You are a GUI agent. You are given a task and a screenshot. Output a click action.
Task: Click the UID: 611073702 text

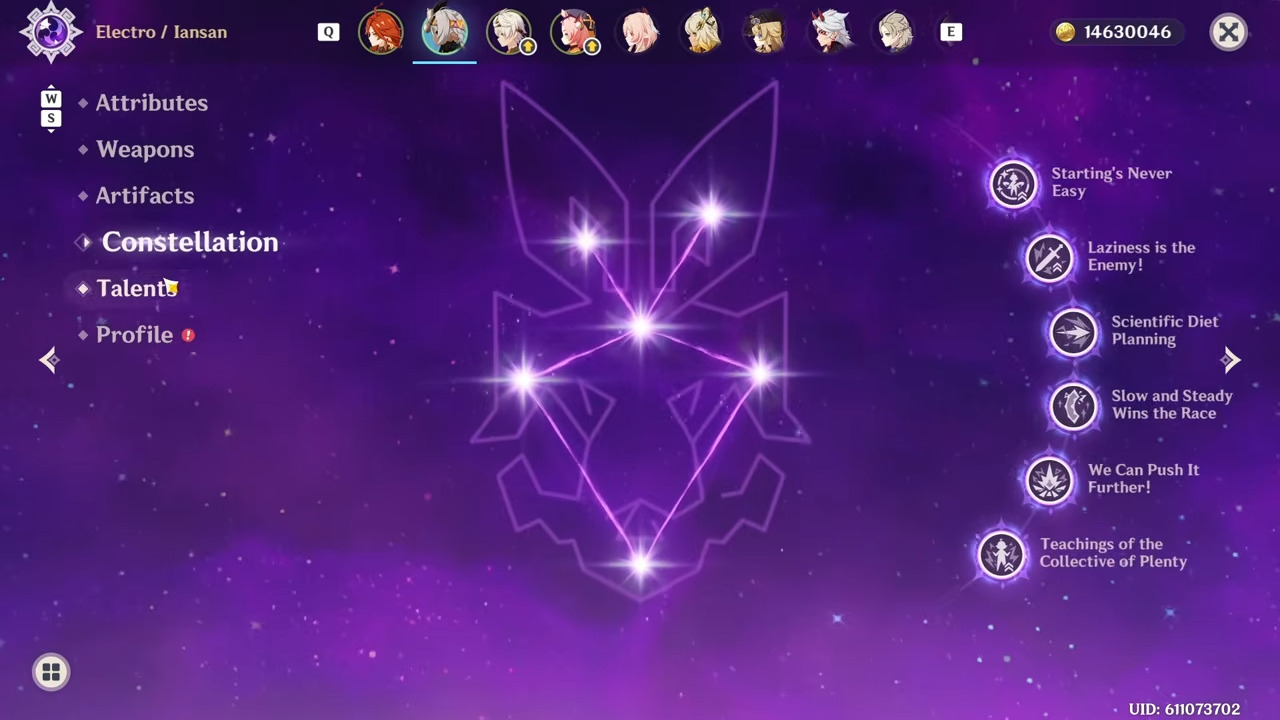1184,709
